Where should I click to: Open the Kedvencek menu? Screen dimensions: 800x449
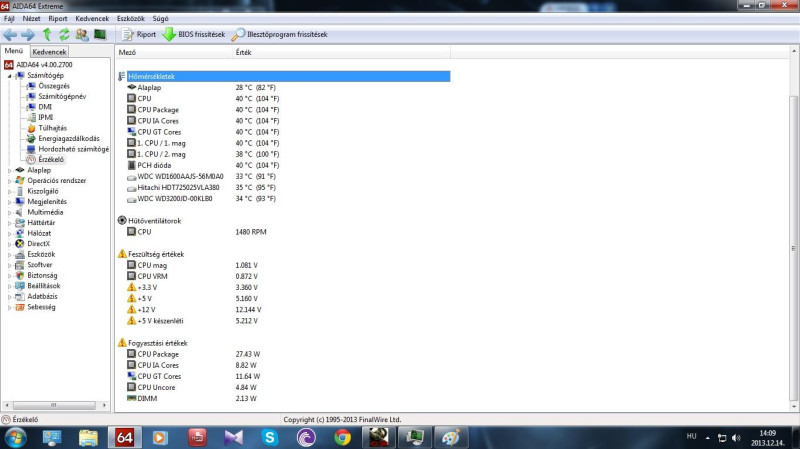coord(92,18)
